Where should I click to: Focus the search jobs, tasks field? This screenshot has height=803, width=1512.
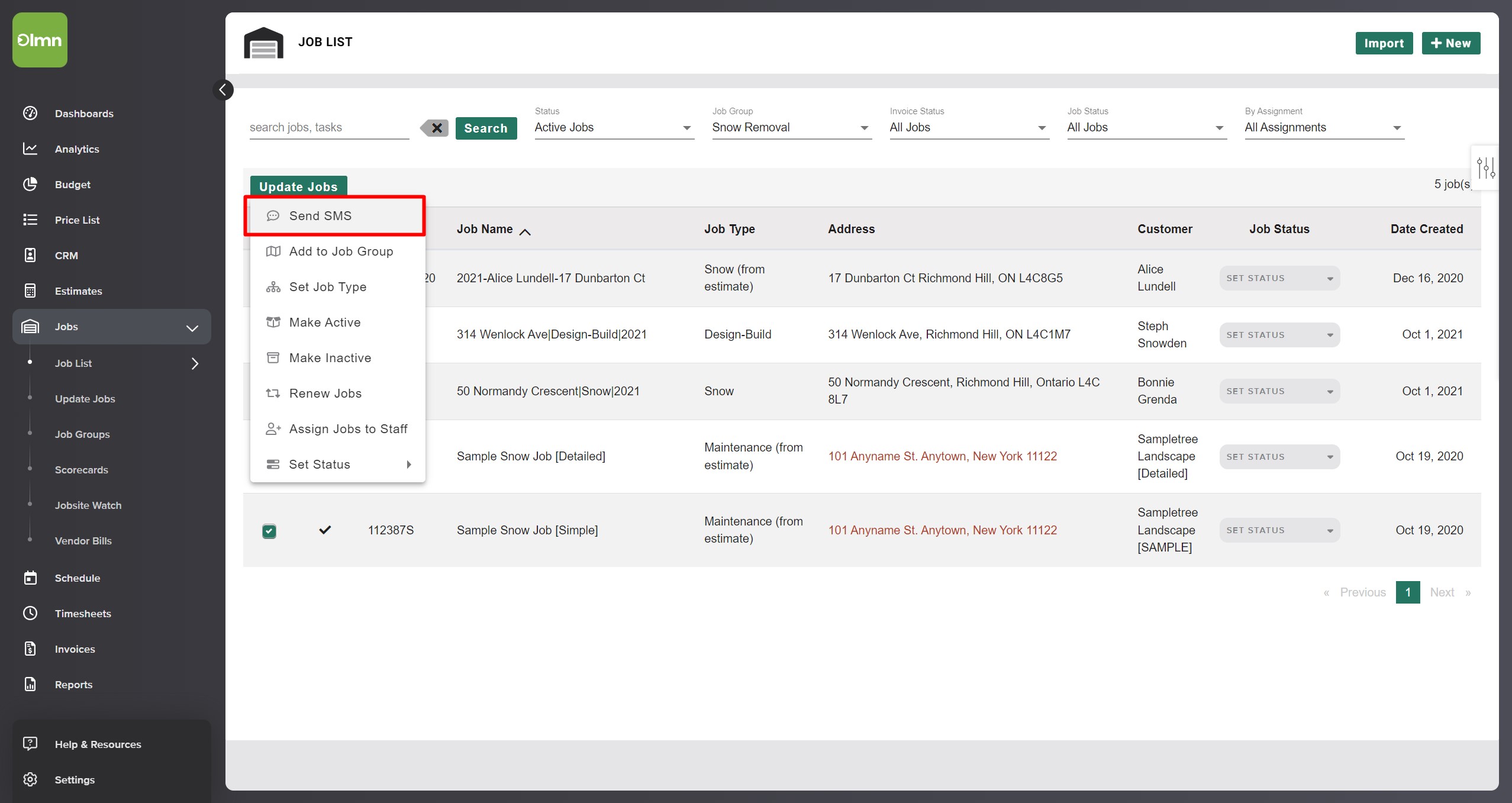(329, 128)
